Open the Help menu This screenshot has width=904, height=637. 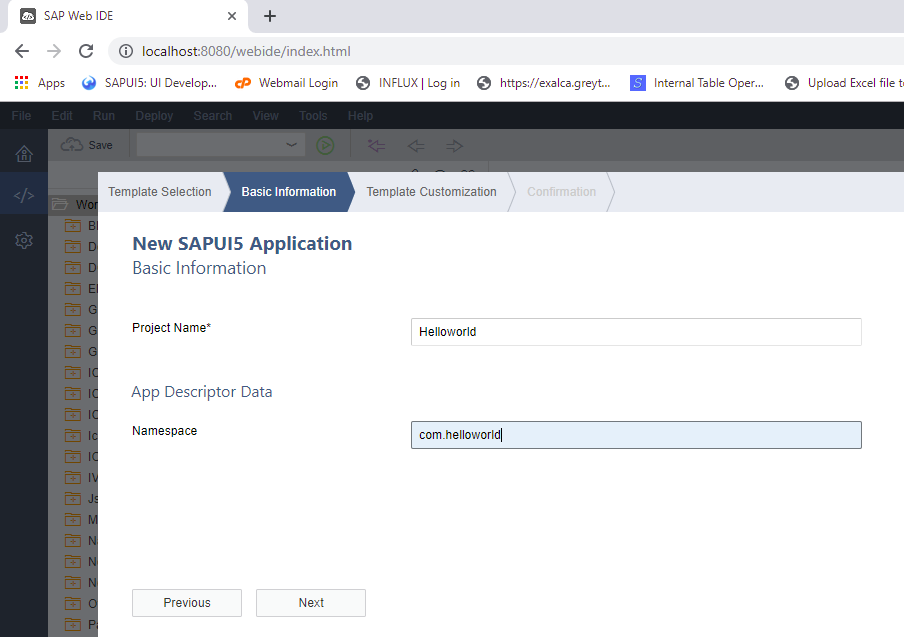tap(360, 116)
